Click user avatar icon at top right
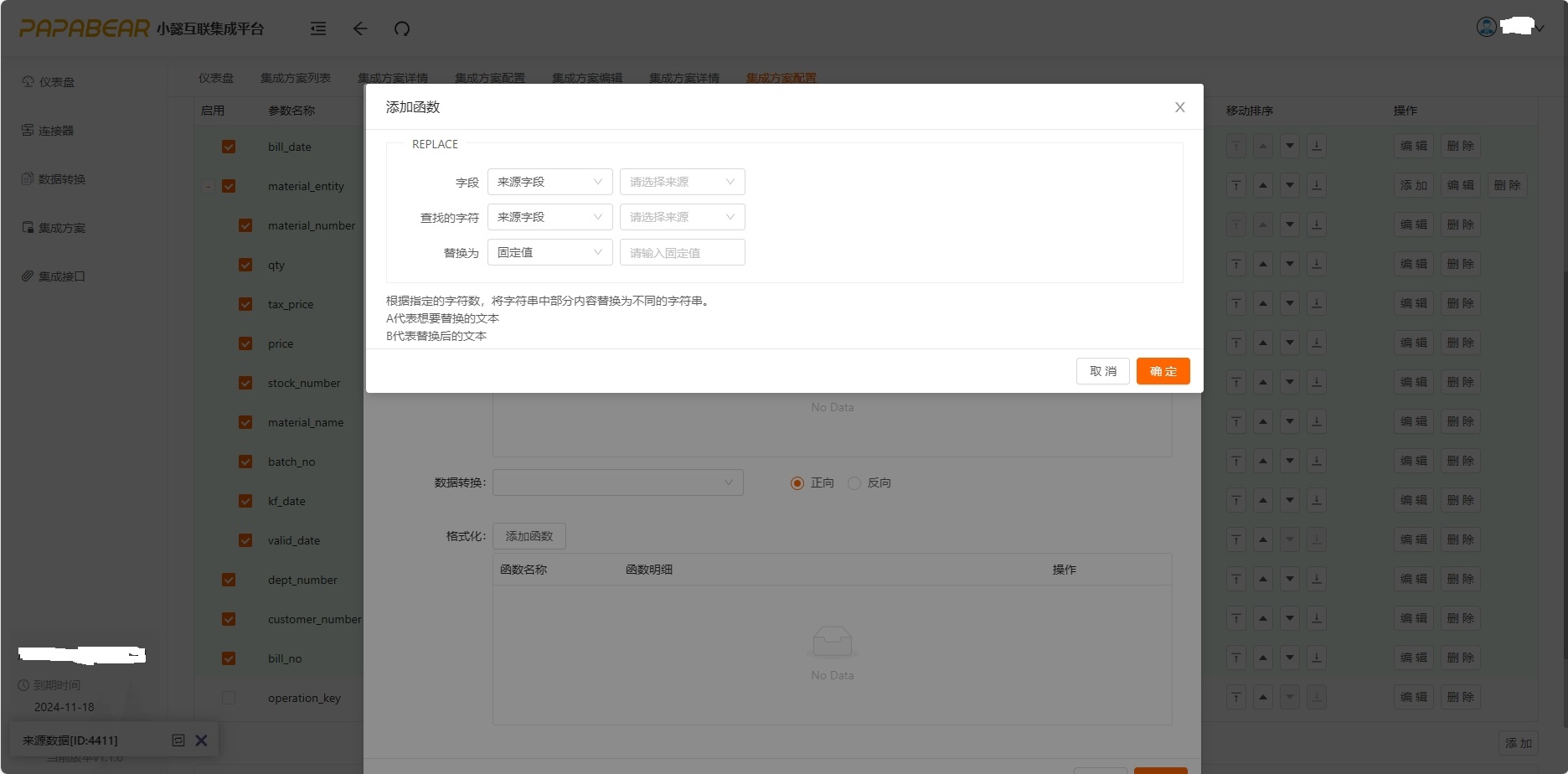The height and width of the screenshot is (774, 1568). coord(1487,27)
